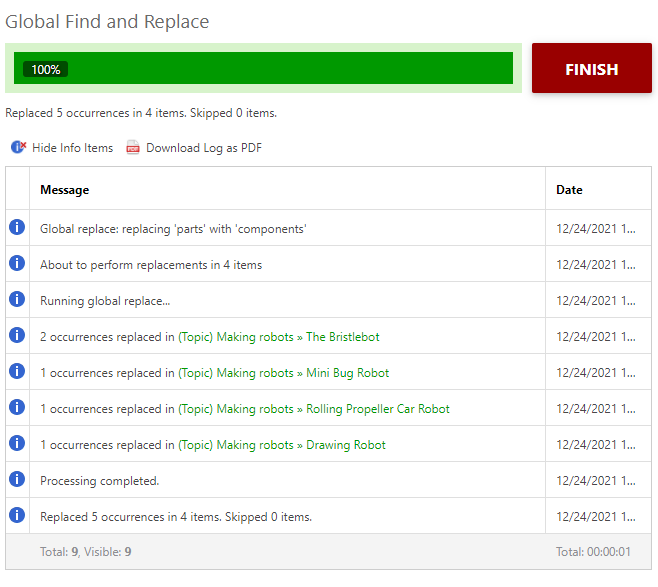This screenshot has width=658, height=587.
Task: Click info icon in last 'Replaced 5 occurrences' row
Action: 17,515
